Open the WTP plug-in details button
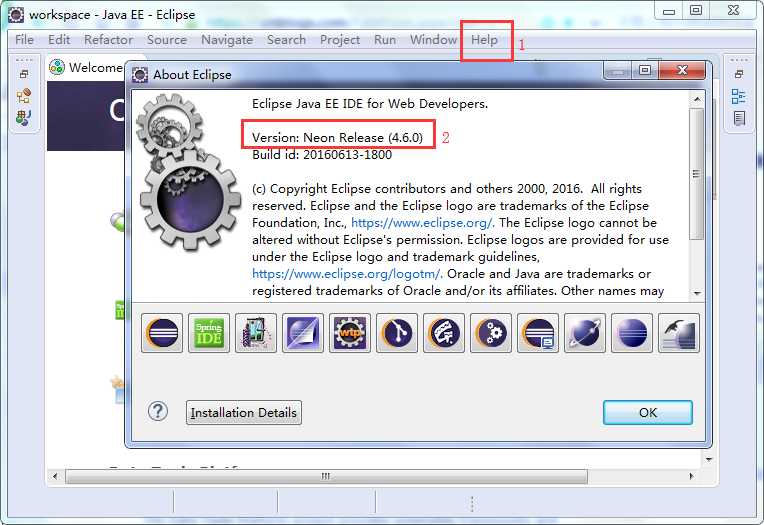 pyautogui.click(x=350, y=333)
